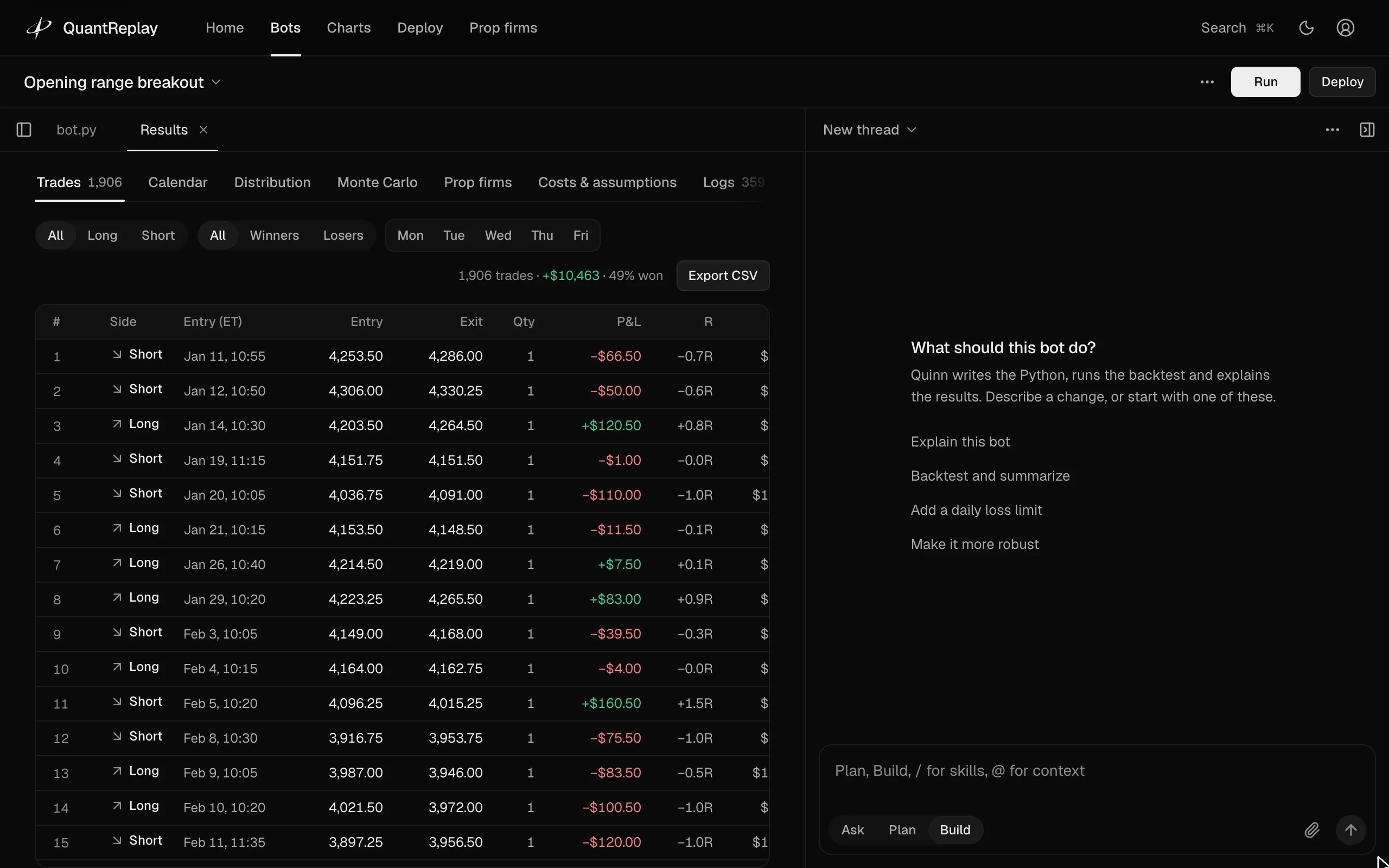Screen dimensions: 1389x868
Task: Toggle the Wed weekday filter
Action: pyautogui.click(x=498, y=235)
